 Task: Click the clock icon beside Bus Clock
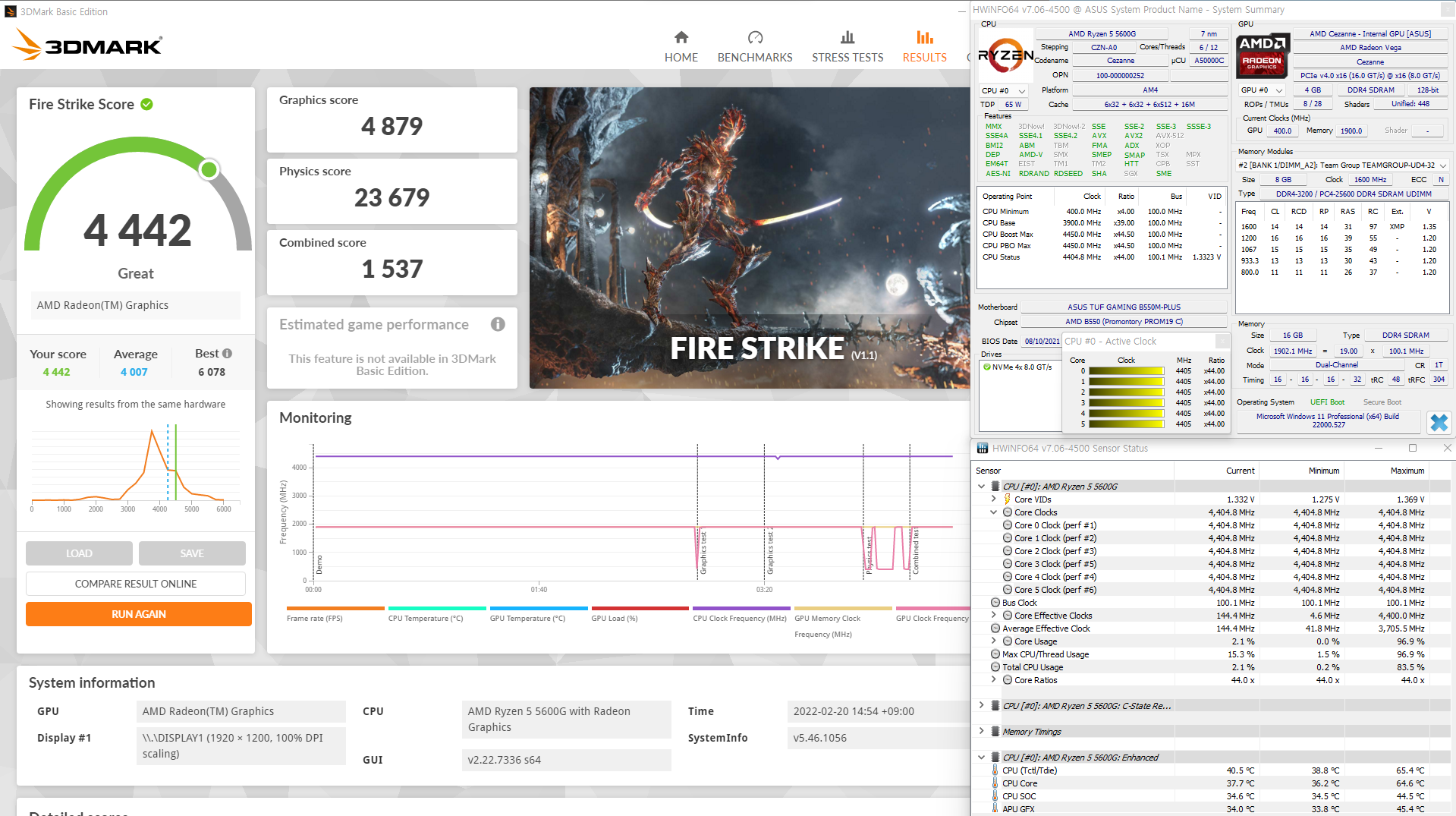point(995,603)
